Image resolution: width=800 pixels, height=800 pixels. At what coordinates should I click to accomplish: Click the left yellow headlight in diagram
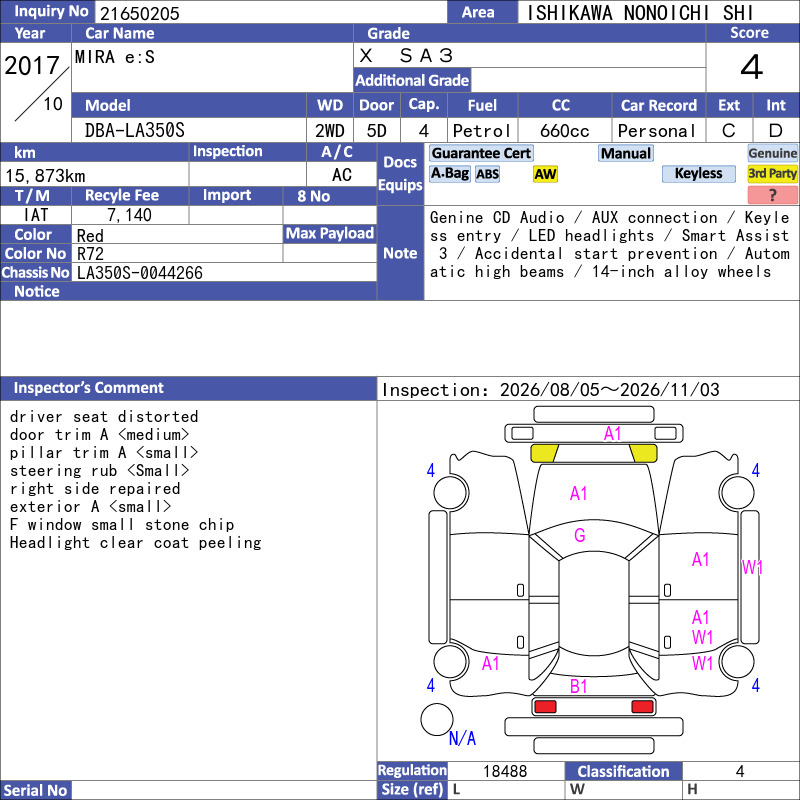click(544, 453)
